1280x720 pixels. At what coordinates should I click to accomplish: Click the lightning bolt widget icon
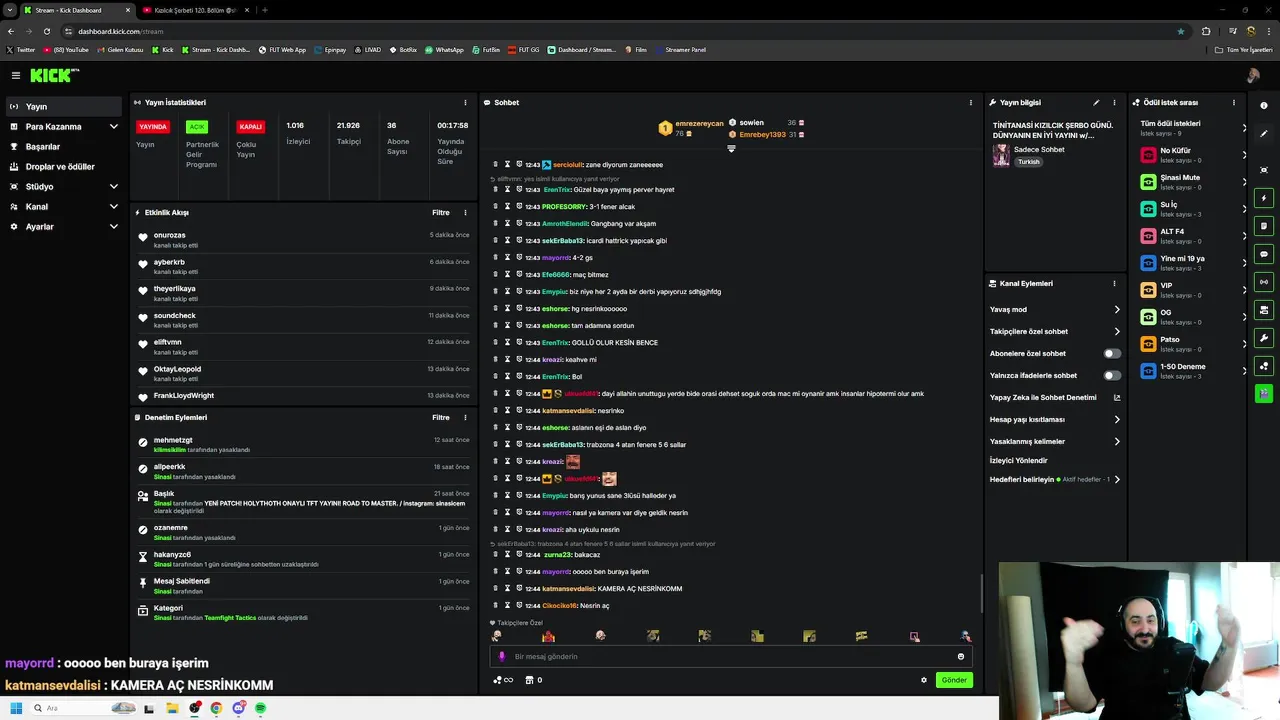[1264, 198]
